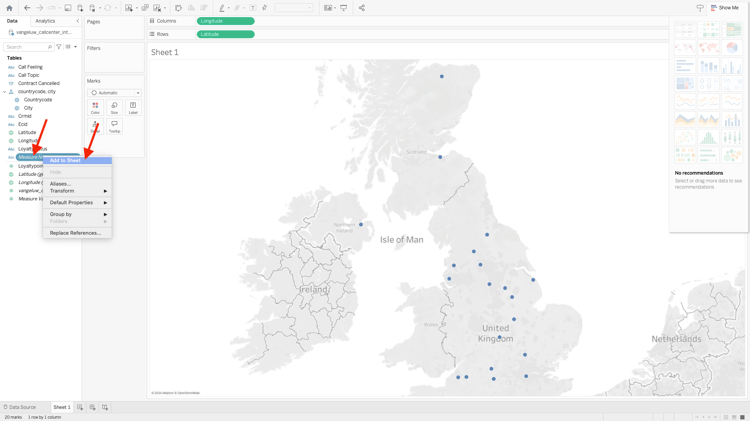Pick the horizontal bars thumbnail in Show Me
This screenshot has width=750, height=421.
click(685, 66)
